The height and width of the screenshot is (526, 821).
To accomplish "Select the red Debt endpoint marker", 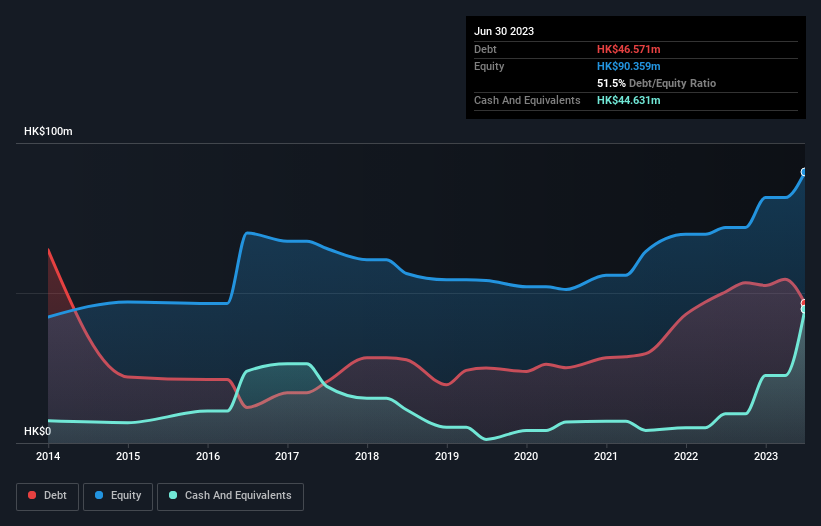I will [804, 303].
